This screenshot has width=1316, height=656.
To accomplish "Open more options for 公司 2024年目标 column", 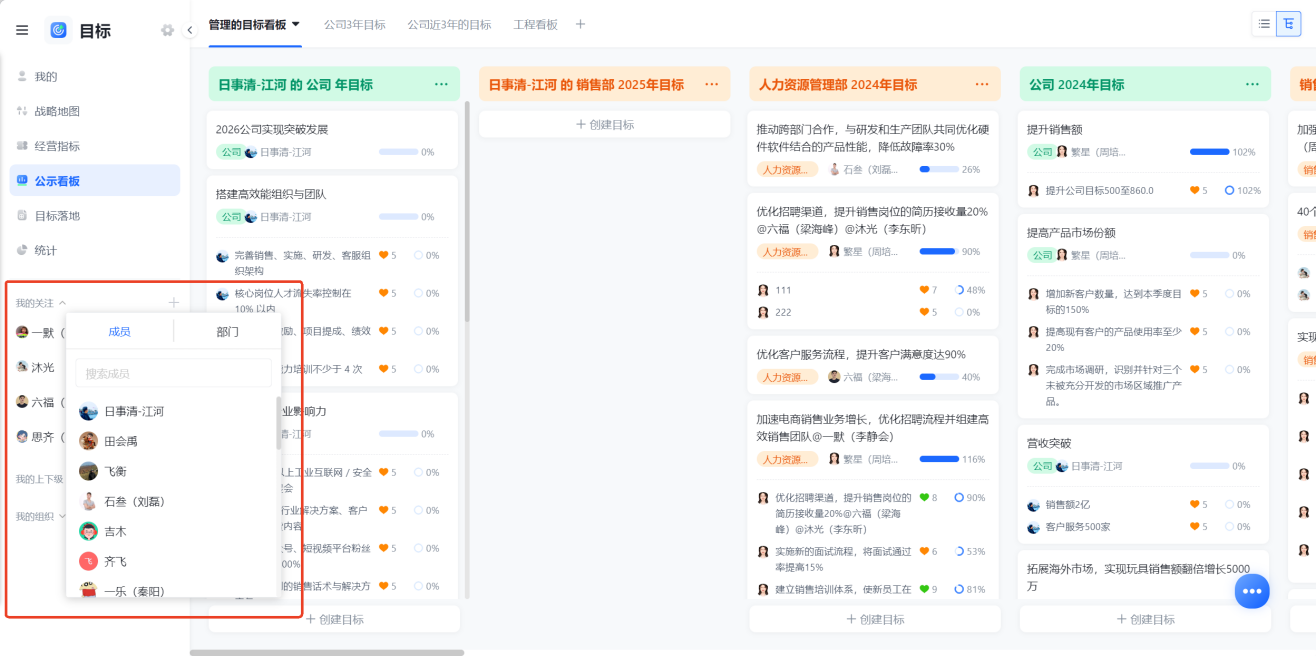I will point(1252,85).
